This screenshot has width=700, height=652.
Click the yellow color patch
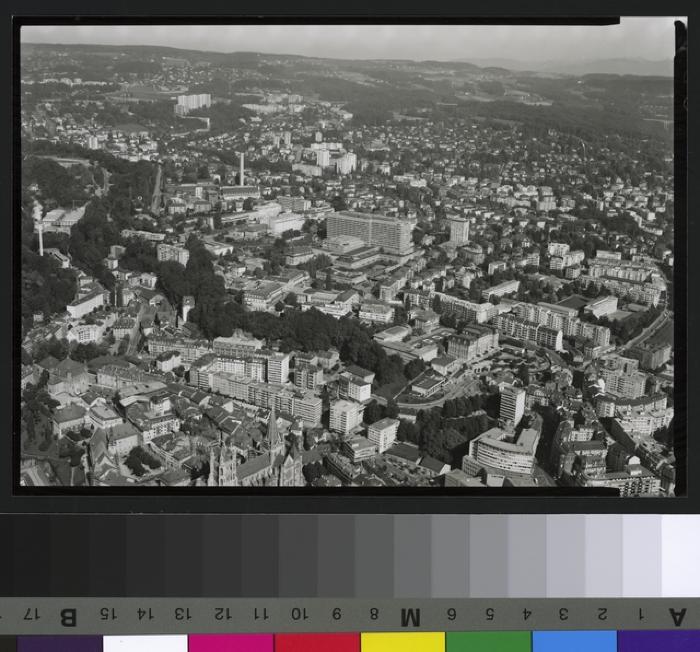tap(403, 642)
